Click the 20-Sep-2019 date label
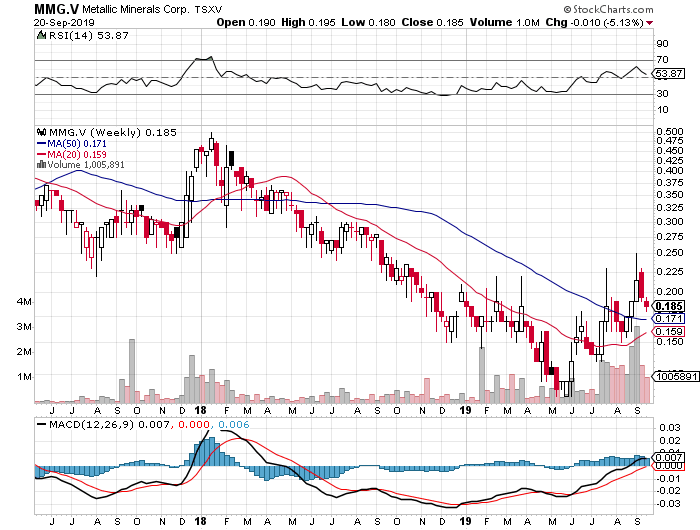 [x=64, y=22]
